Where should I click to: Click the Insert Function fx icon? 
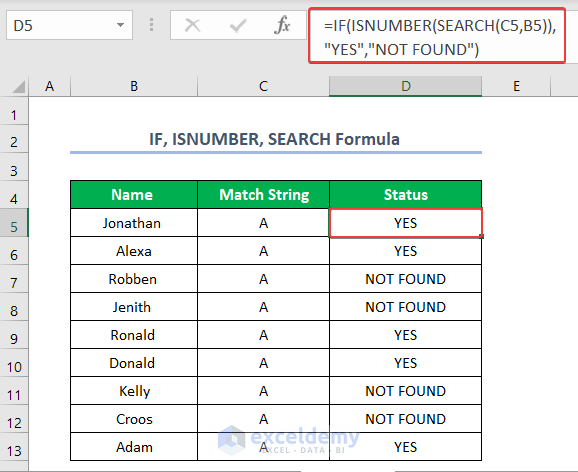pos(282,25)
